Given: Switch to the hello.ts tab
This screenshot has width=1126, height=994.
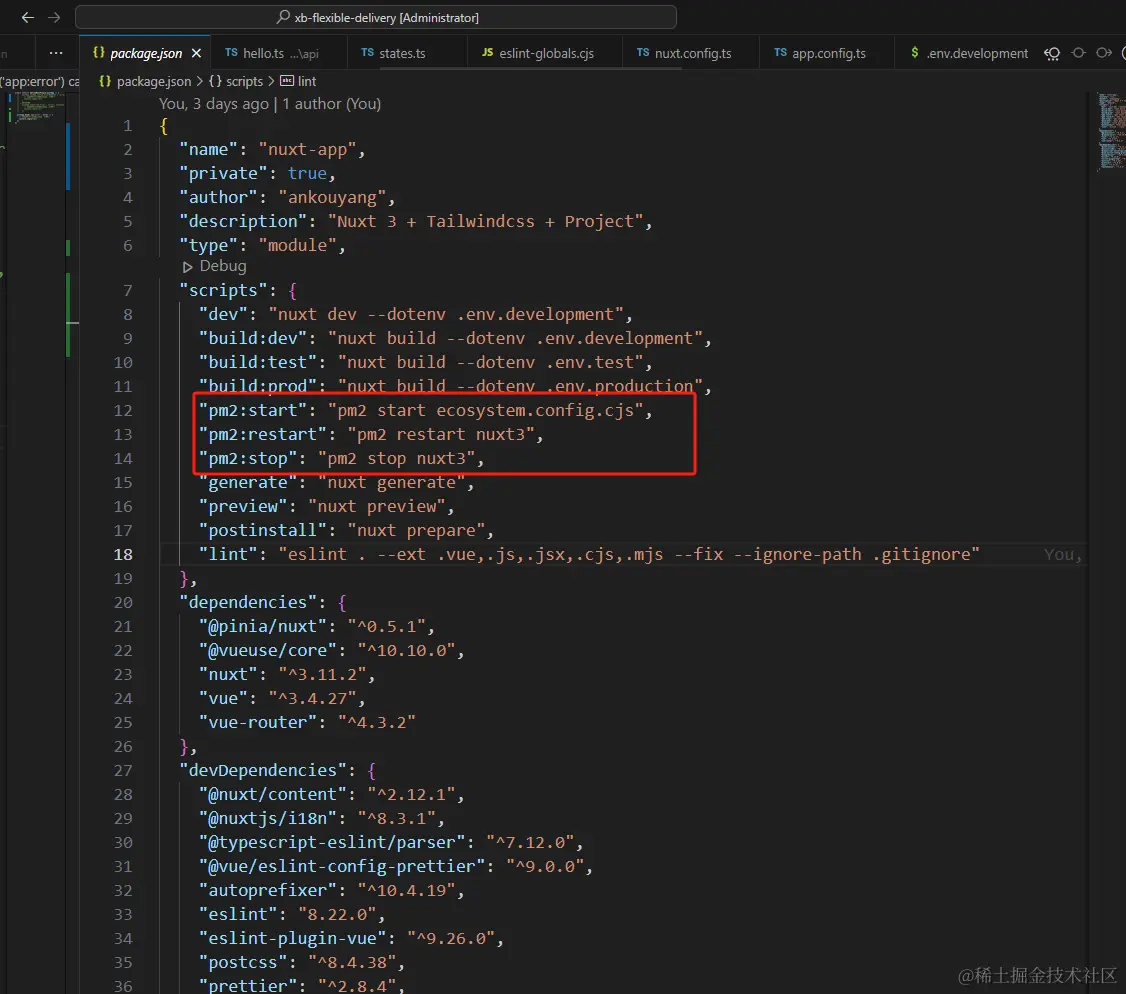Looking at the screenshot, I should tap(280, 53).
